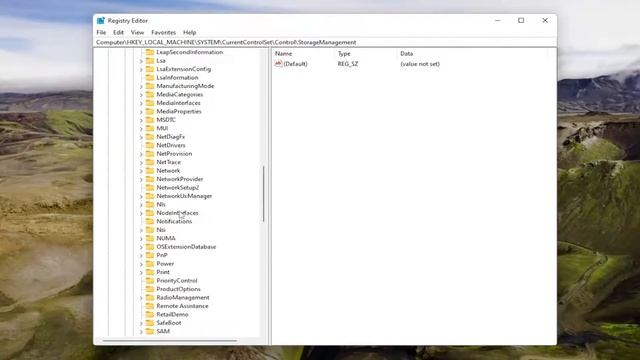This screenshot has width=640, height=360.
Task: Click the tree pane vertical scrollbar
Action: coord(264,193)
